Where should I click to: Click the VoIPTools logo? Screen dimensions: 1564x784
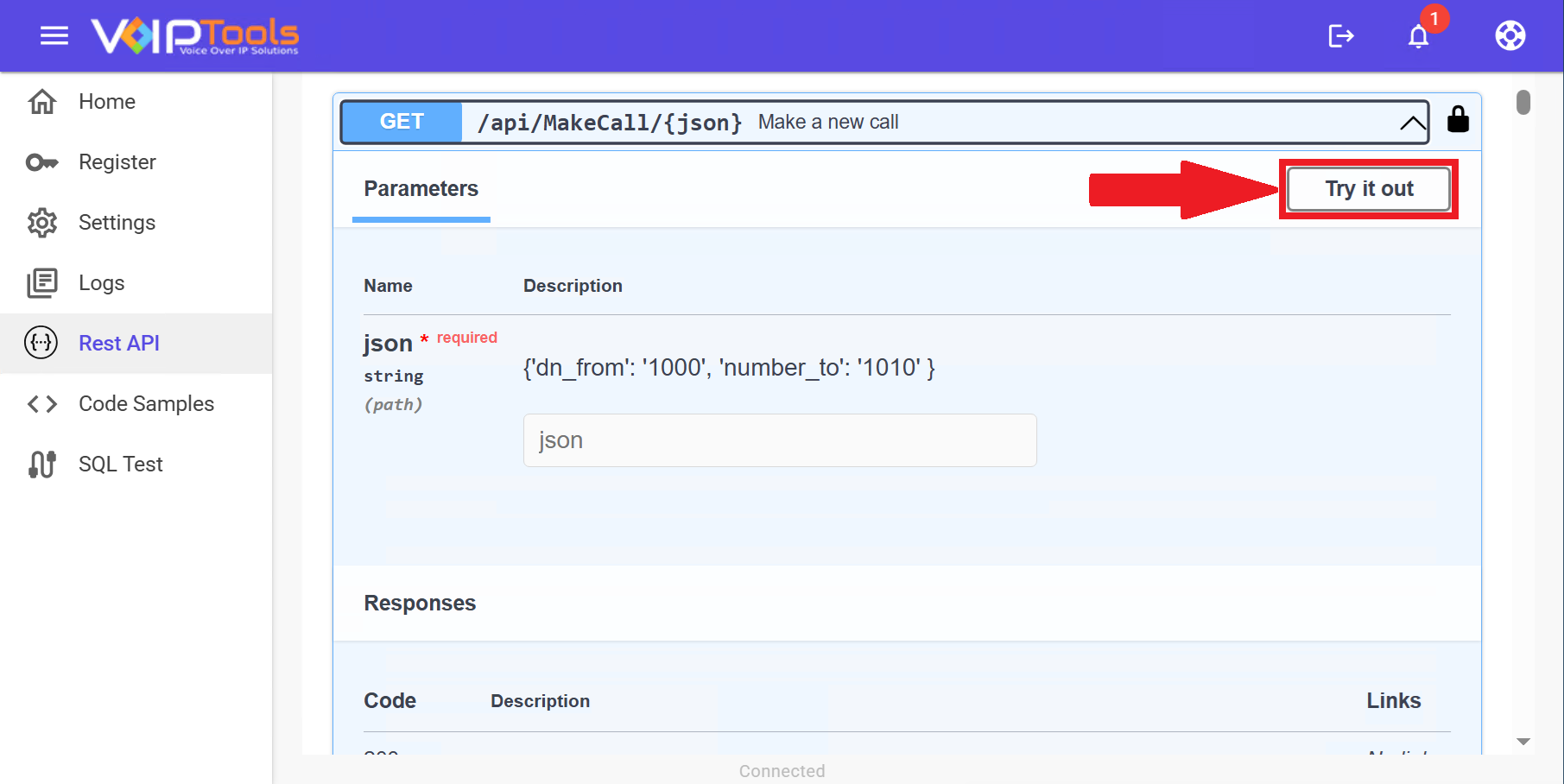(195, 35)
